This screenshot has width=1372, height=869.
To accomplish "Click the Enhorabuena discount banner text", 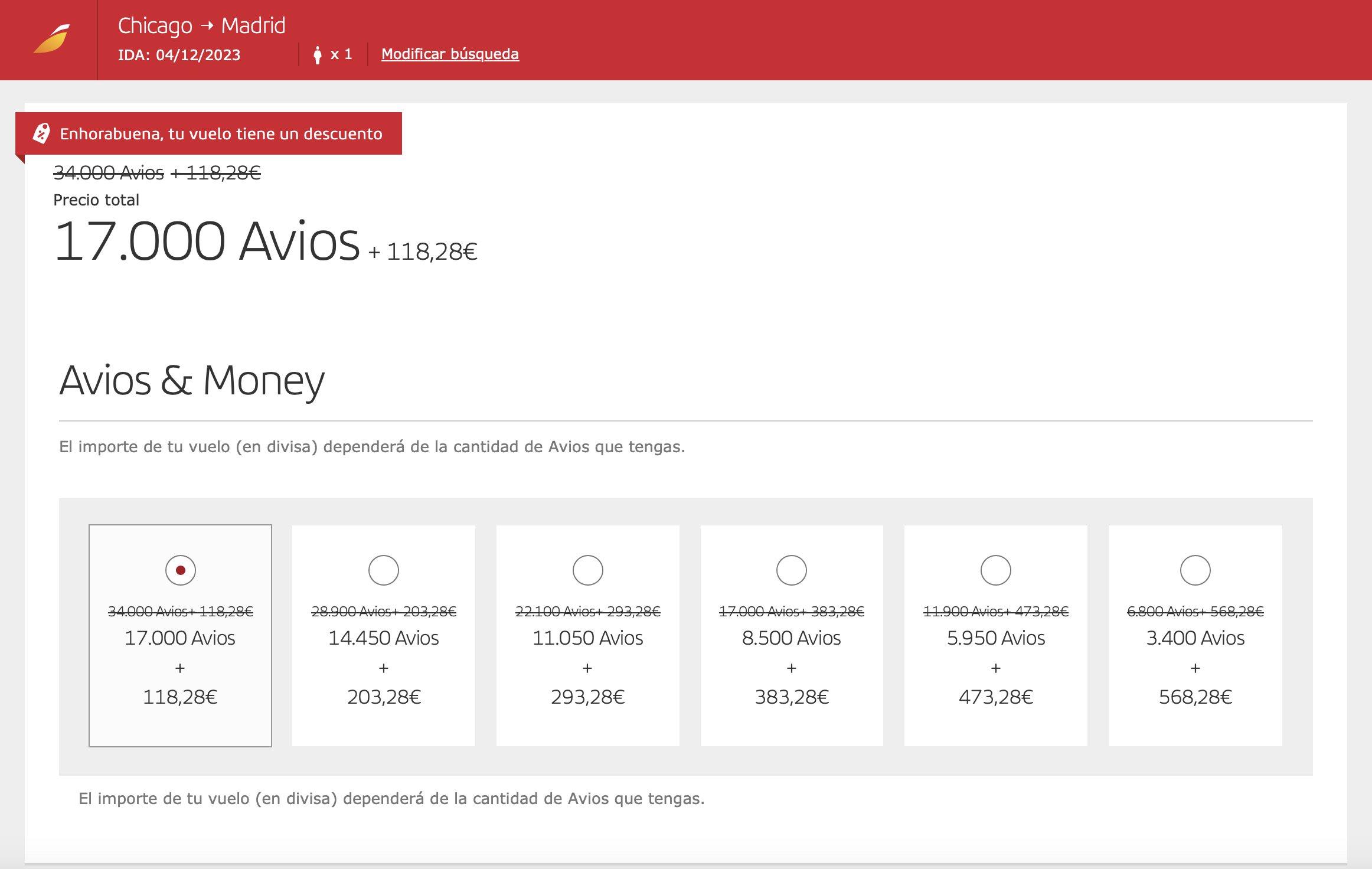I will coord(221,134).
